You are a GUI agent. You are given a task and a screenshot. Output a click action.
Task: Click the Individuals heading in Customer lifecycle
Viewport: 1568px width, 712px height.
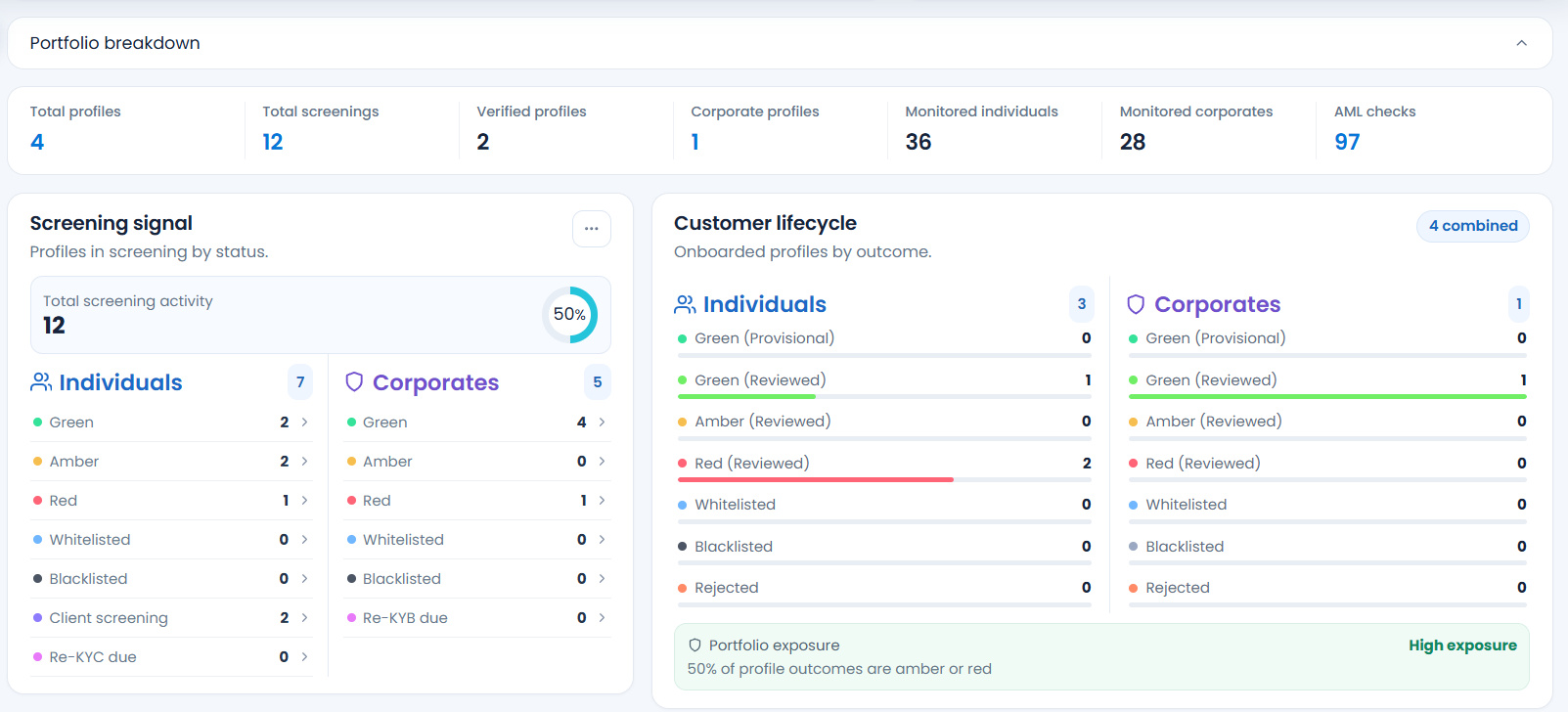tap(765, 304)
